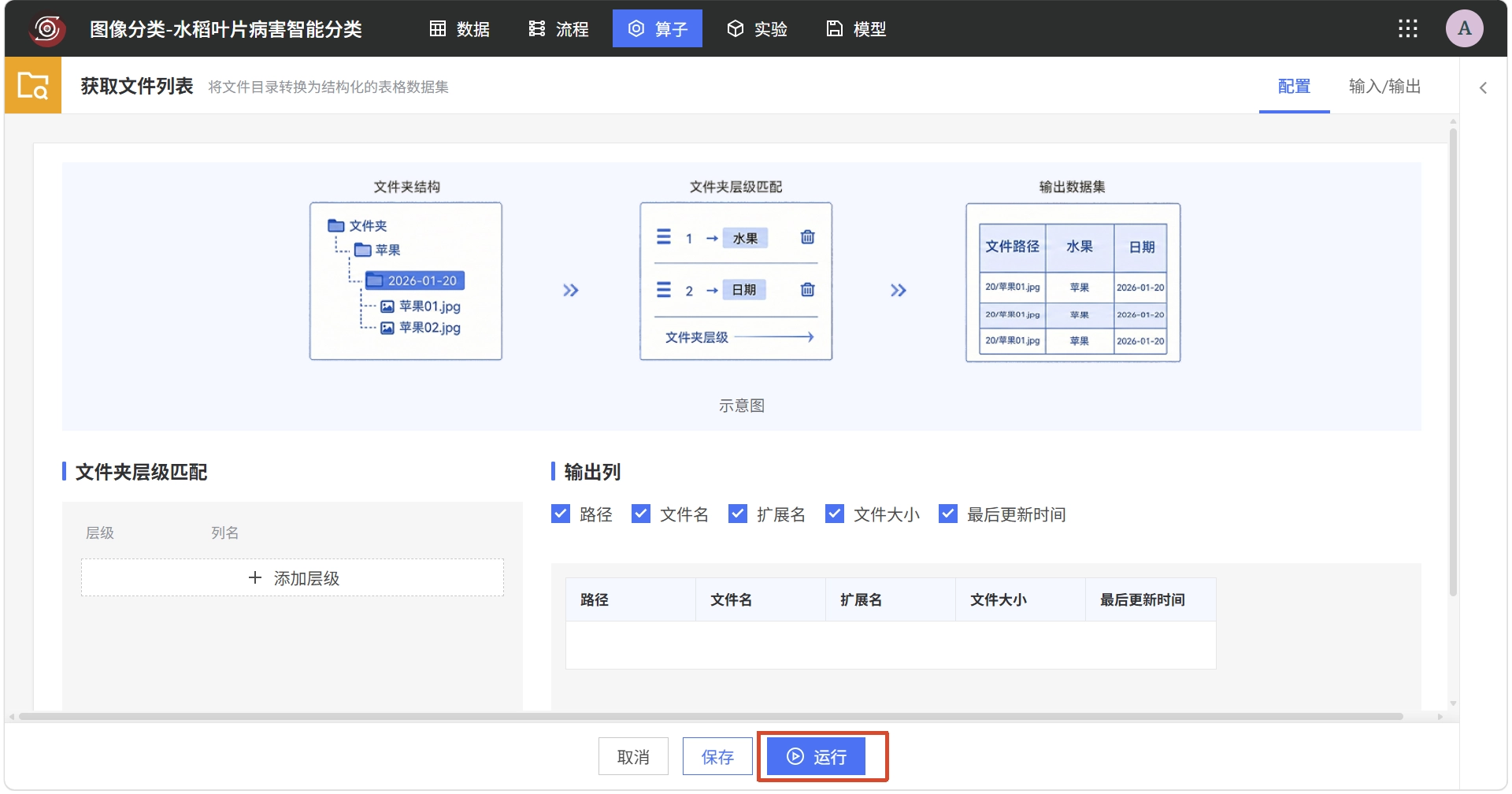This screenshot has width=1512, height=794.
Task: Click 苹果02.jpg in the folder diagram
Action: tap(421, 327)
